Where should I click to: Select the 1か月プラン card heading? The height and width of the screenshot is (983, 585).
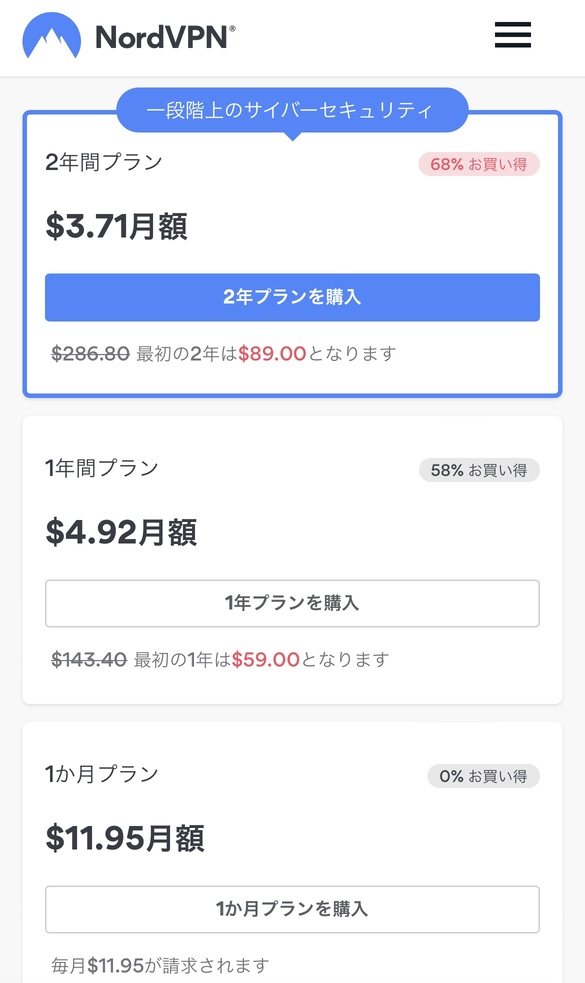[x=102, y=774]
